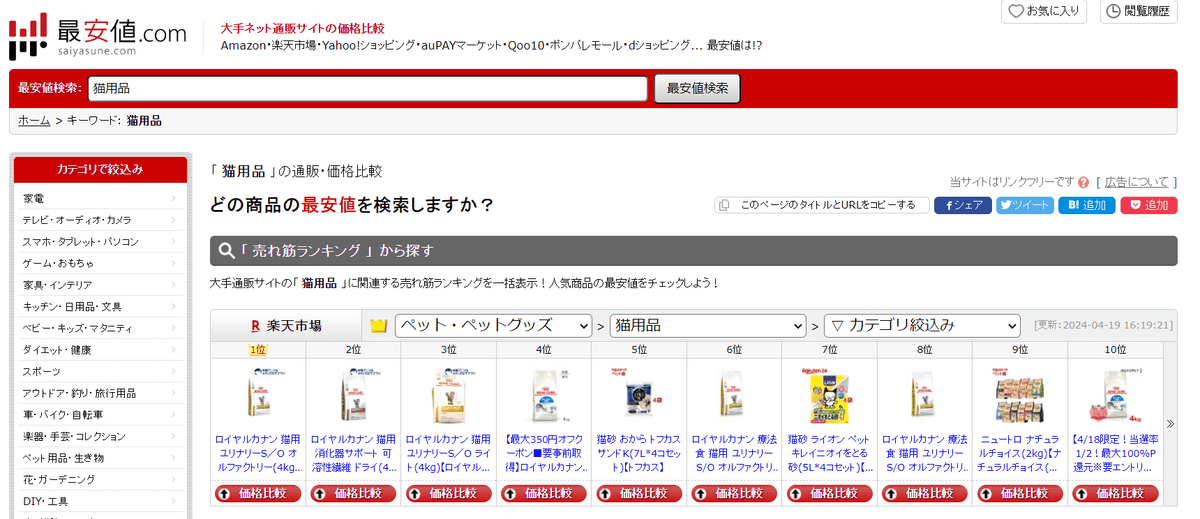The height and width of the screenshot is (519, 1200).
Task: Open 5位 猫砂 おからトフカス thumbnail
Action: (639, 394)
